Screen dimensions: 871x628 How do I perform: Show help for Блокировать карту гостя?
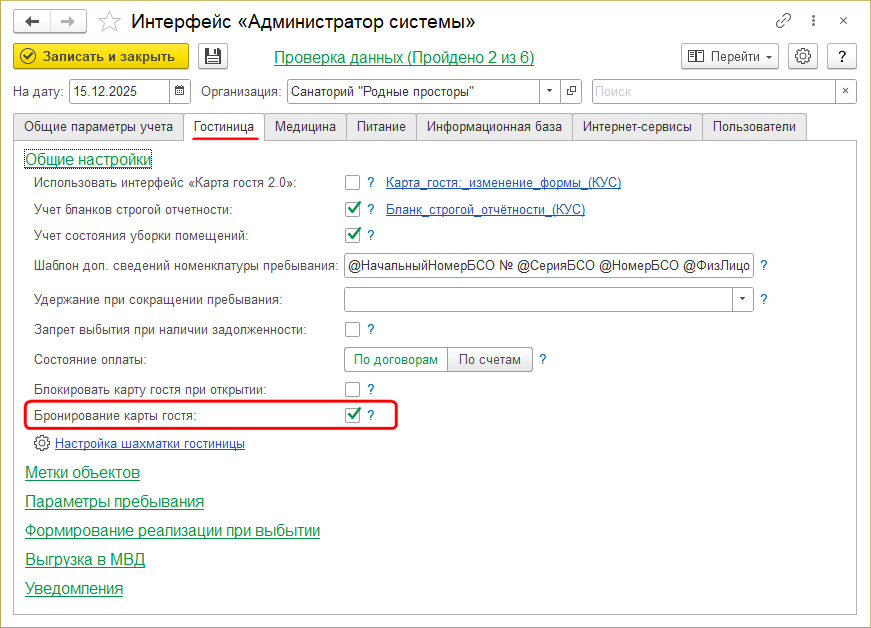coord(371,389)
